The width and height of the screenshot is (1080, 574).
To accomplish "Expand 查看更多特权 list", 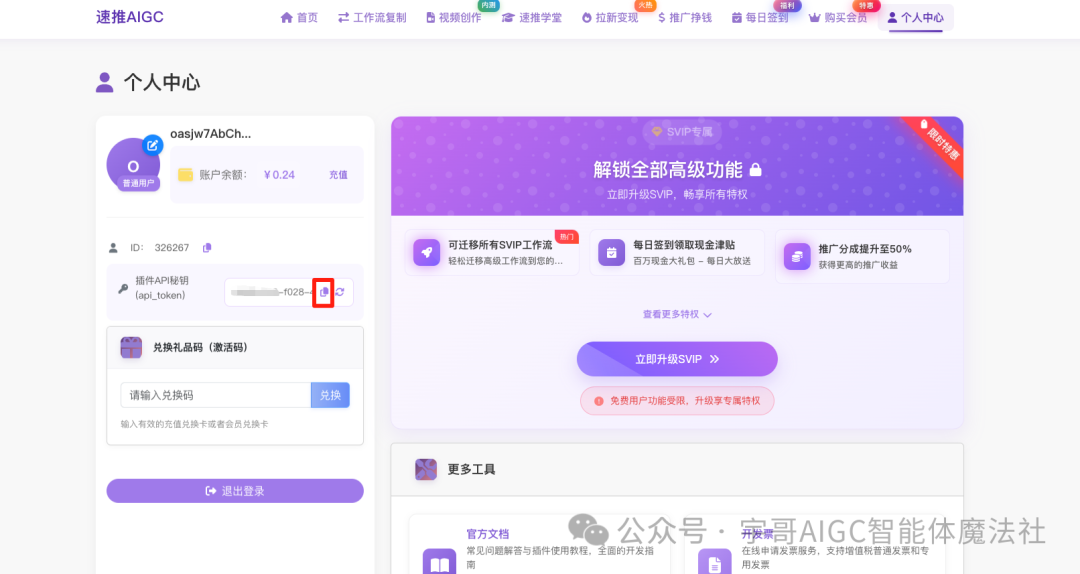I will (677, 314).
